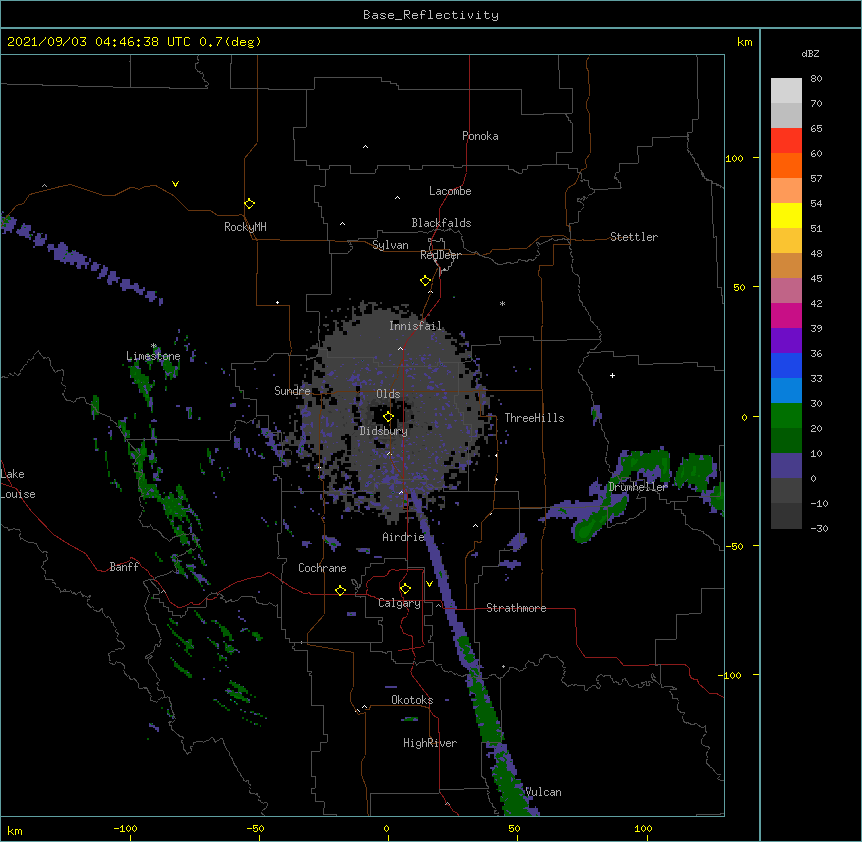Click the Base_Reflectivity title
The height and width of the screenshot is (842, 862).
[x=431, y=15]
